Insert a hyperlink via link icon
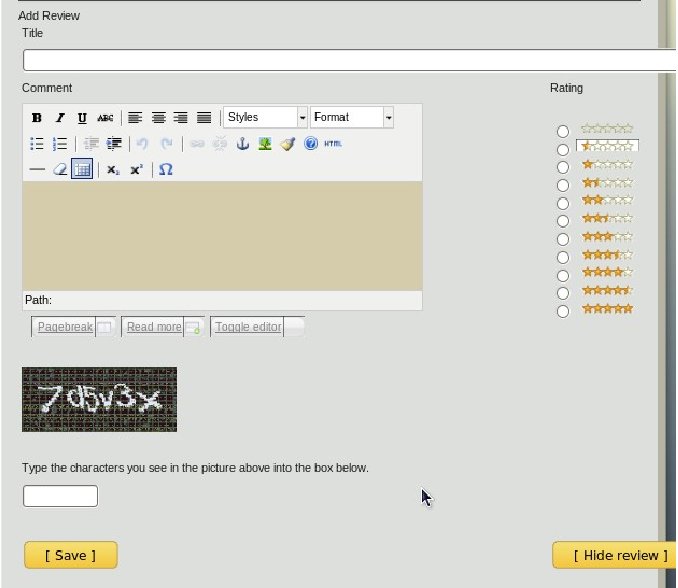Image resolution: width=678 pixels, height=588 pixels. click(197, 144)
